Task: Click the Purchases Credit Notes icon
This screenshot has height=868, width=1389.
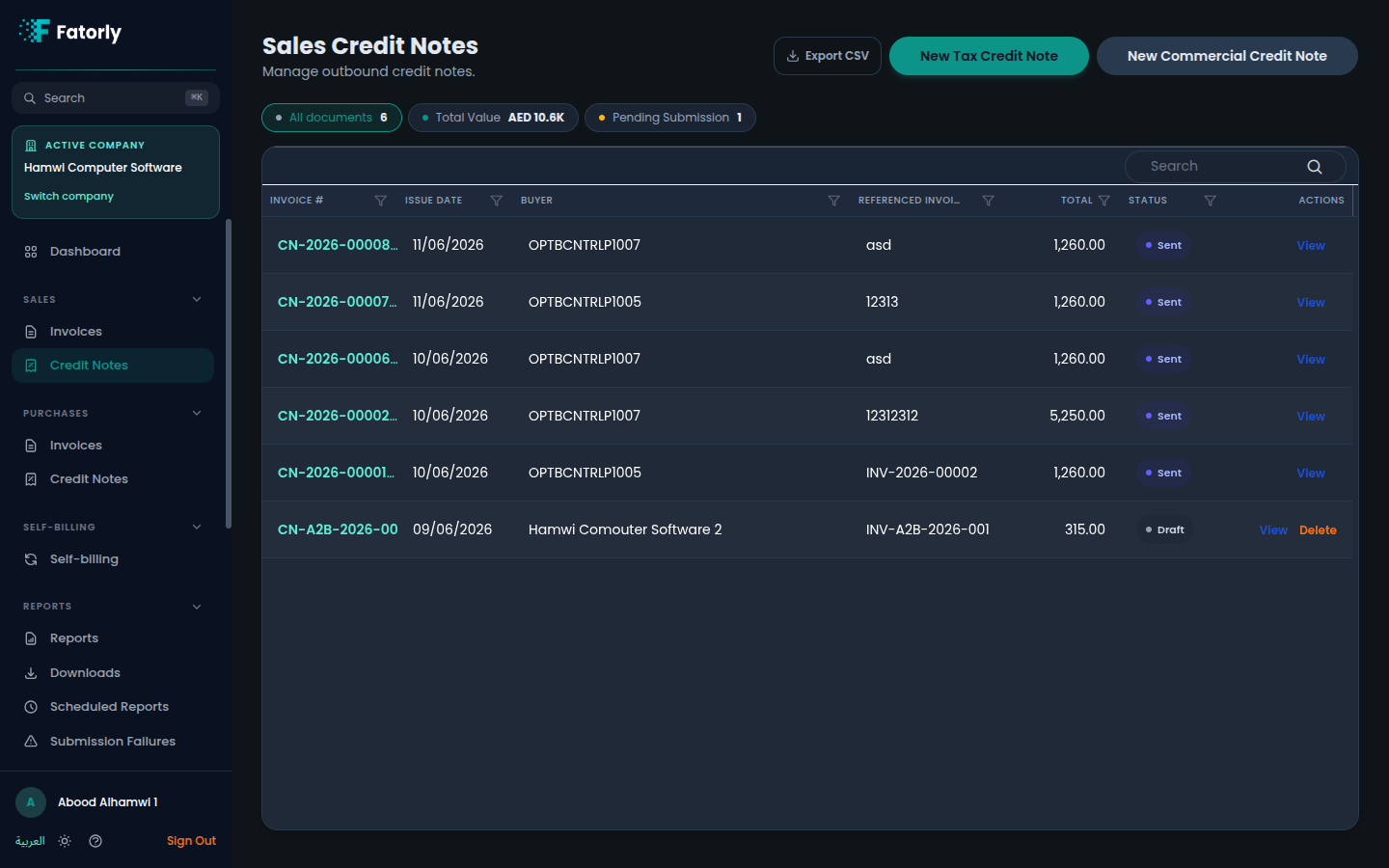Action: pos(31,479)
